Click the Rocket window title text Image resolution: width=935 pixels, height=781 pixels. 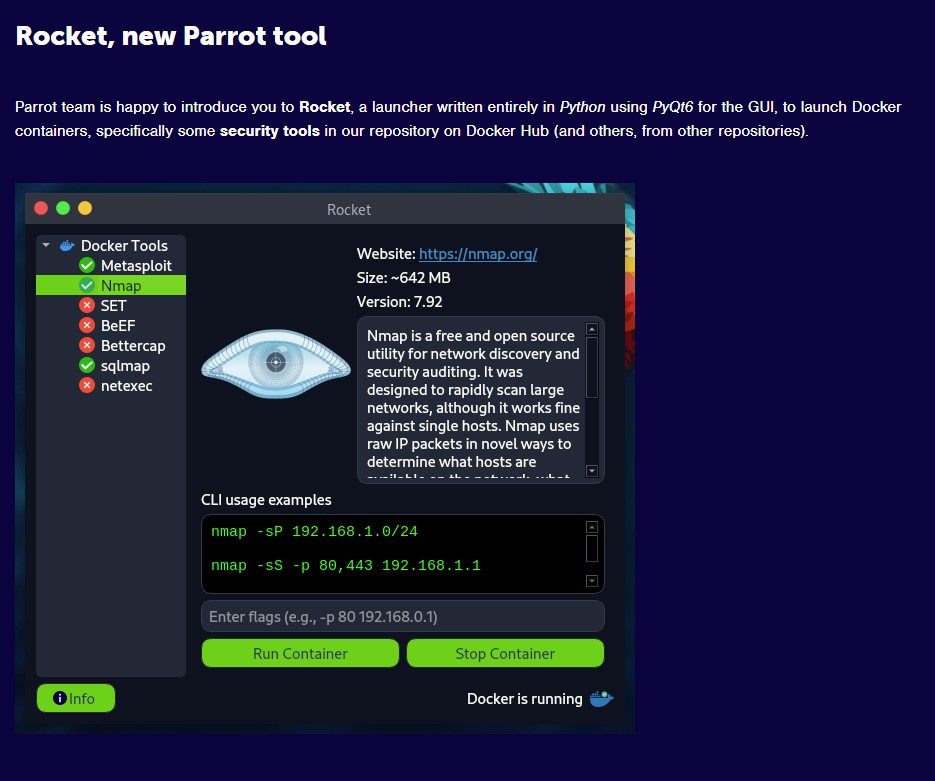coord(349,210)
